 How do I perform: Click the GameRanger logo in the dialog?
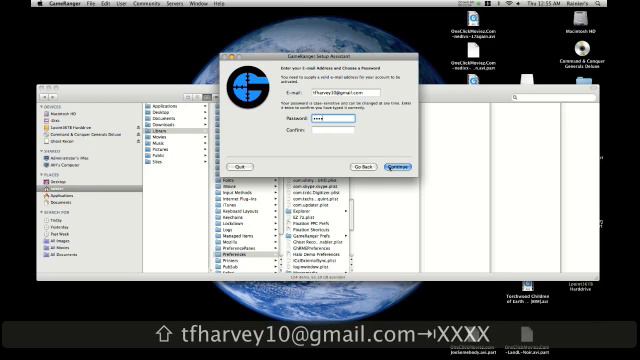point(248,87)
